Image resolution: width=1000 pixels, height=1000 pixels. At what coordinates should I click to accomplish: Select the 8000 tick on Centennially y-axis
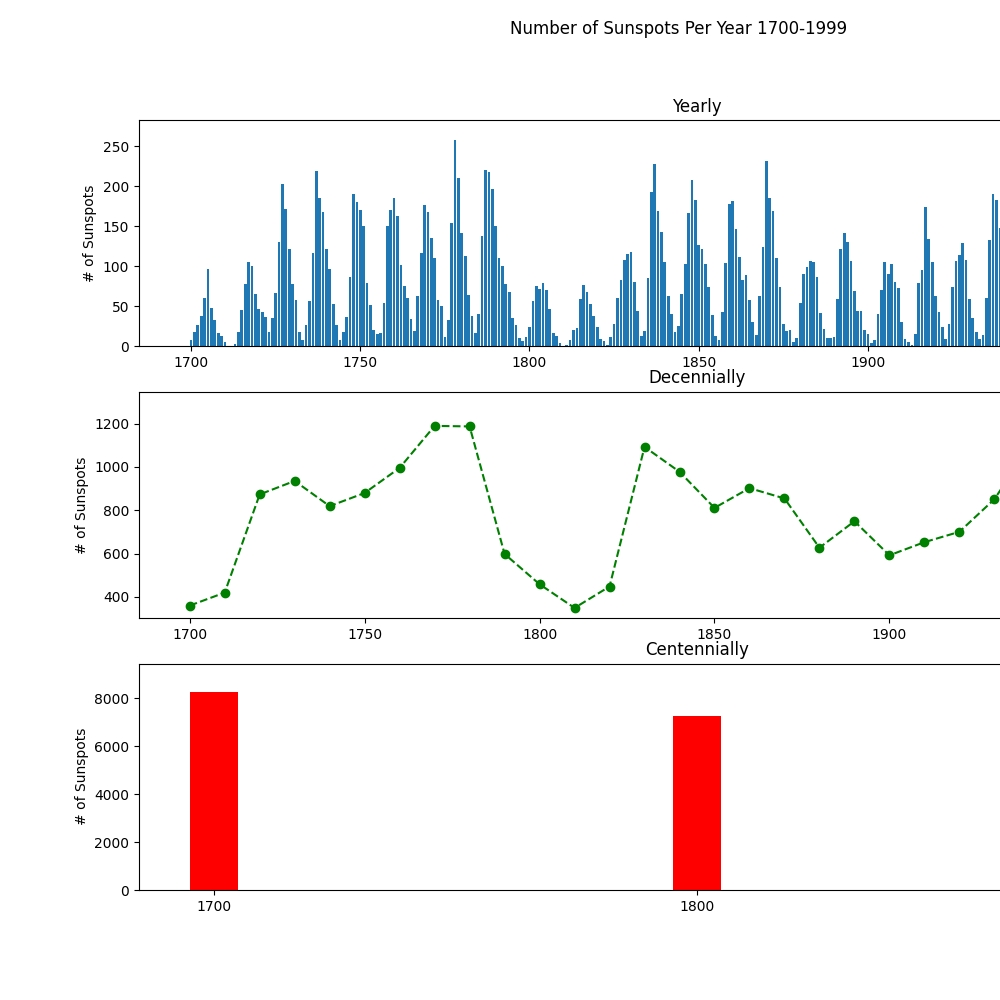[x=109, y=699]
